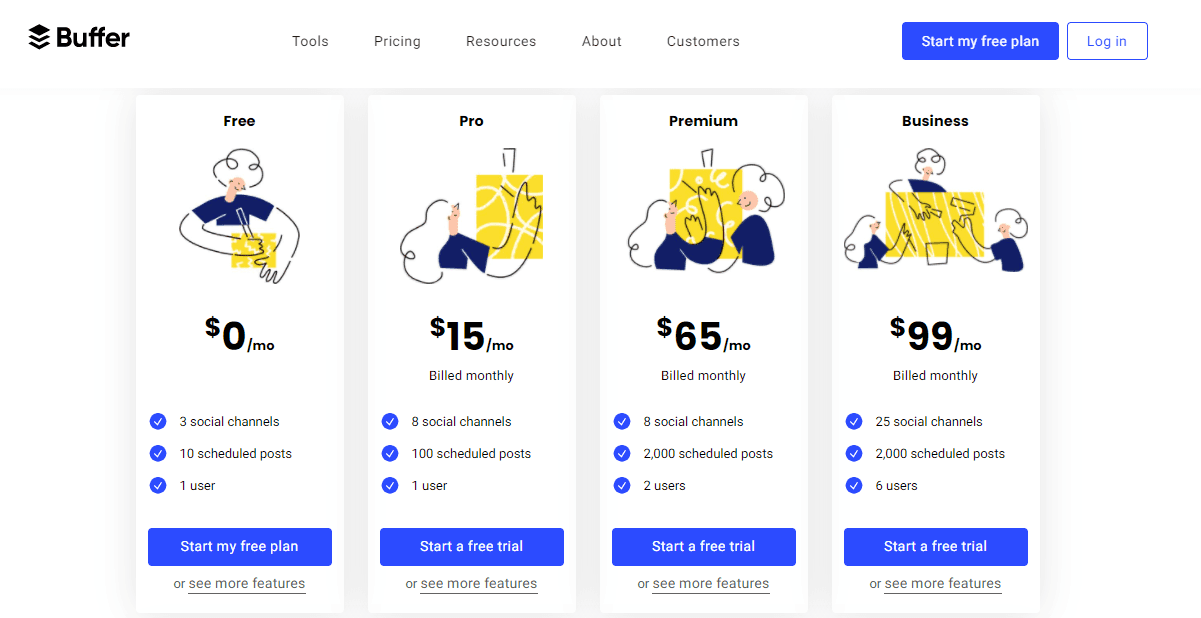The image size is (1201, 618).
Task: Click the Buffer logo icon
Action: coord(39,38)
